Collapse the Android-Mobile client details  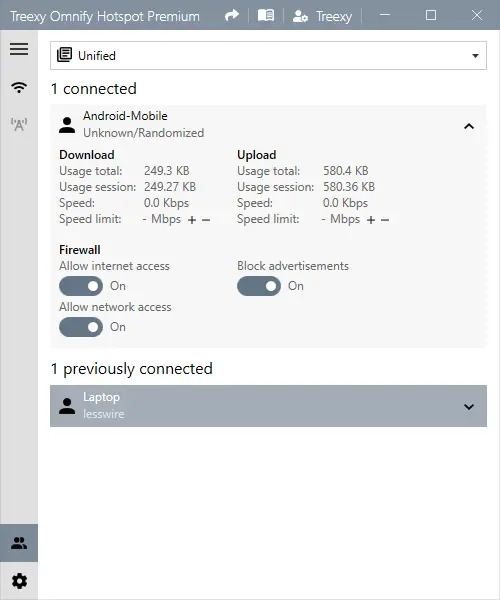469,126
